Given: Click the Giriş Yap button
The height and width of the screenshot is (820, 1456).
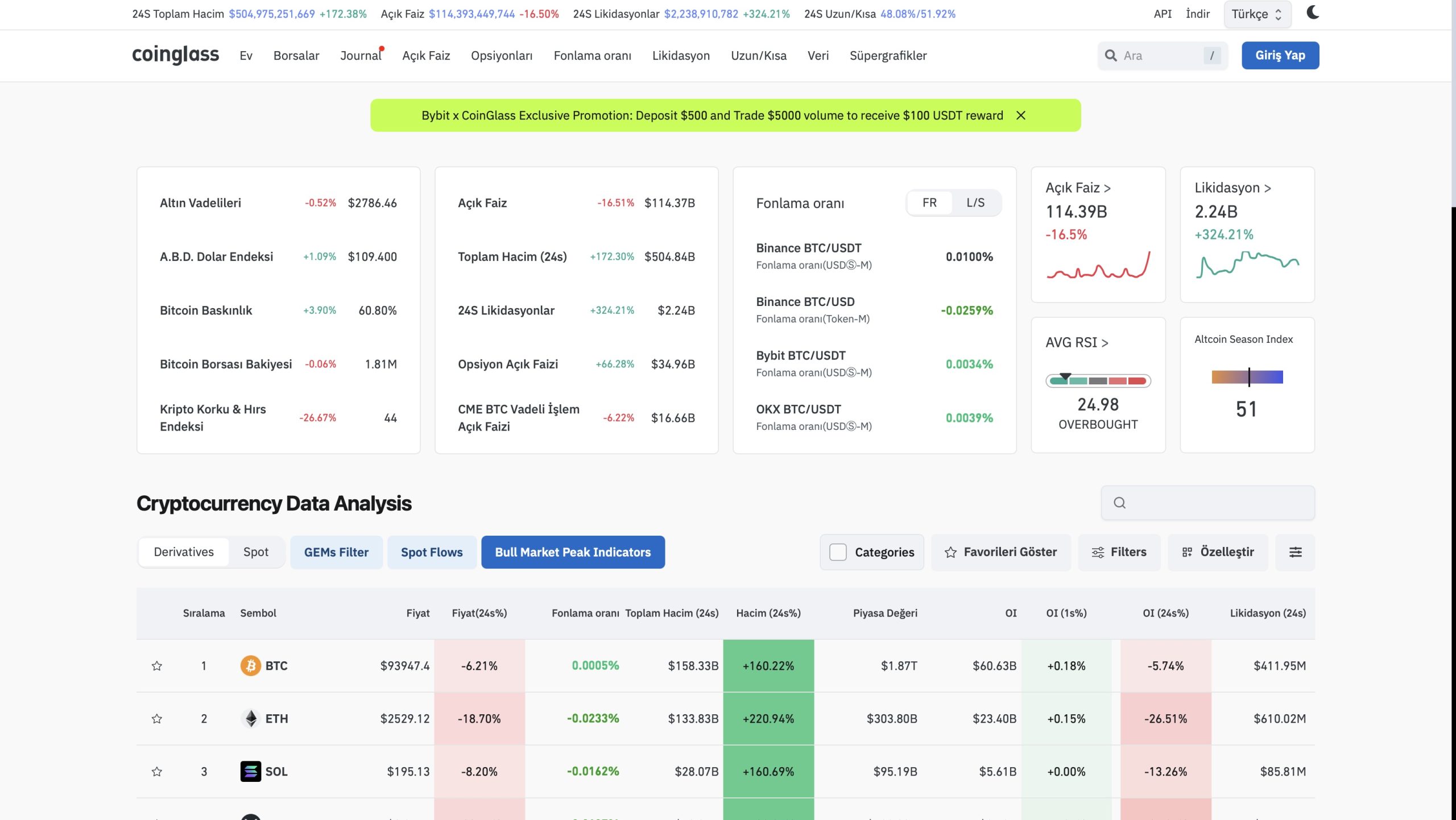Looking at the screenshot, I should pyautogui.click(x=1280, y=55).
